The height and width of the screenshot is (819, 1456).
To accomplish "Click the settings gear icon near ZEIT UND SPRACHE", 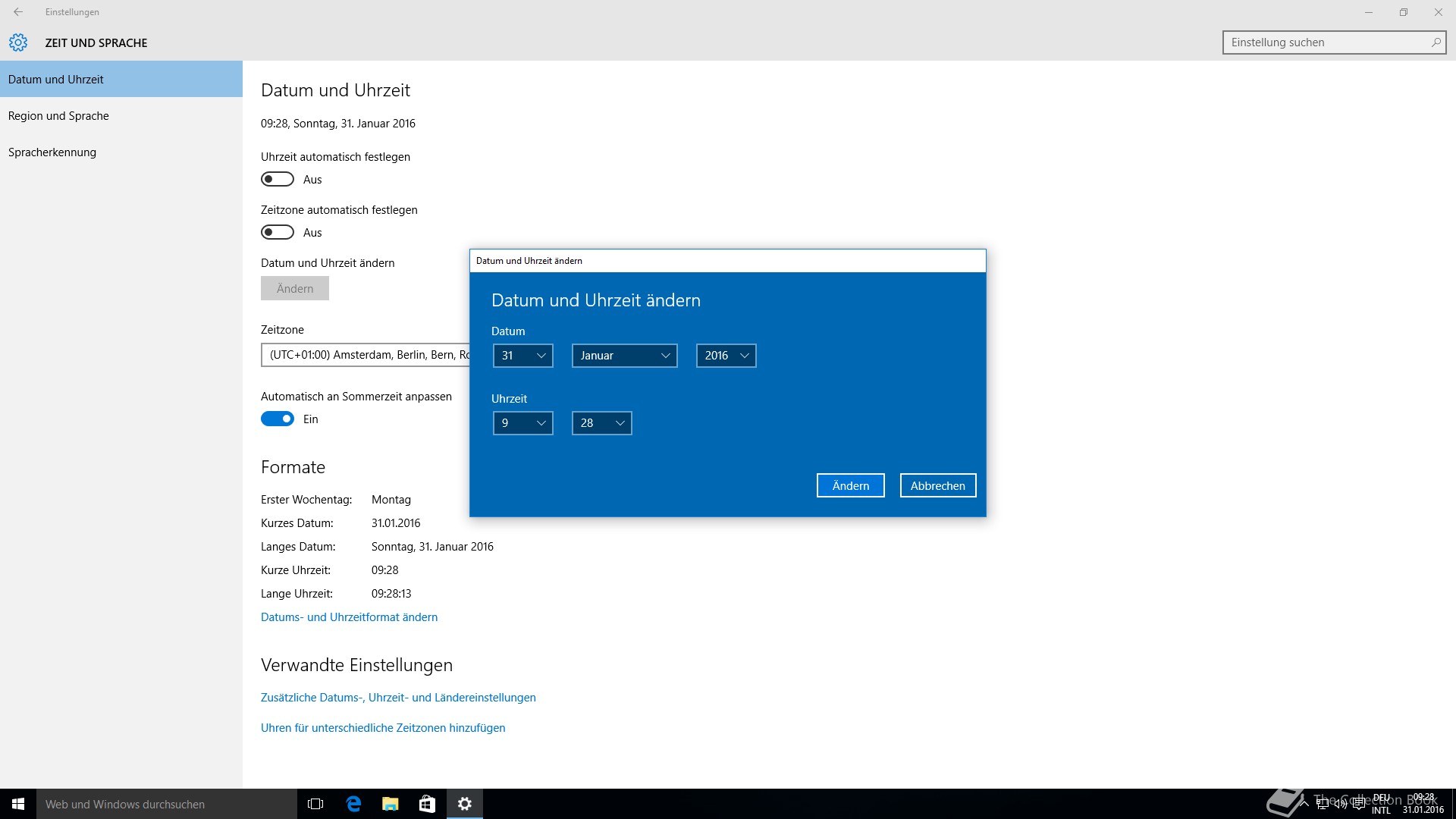I will (x=18, y=42).
